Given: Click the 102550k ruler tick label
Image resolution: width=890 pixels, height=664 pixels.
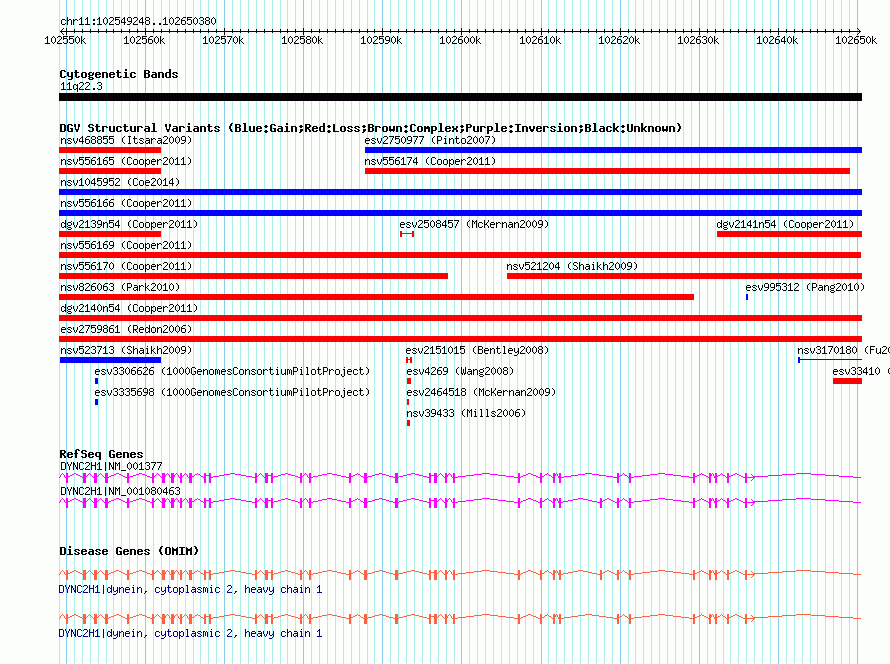Looking at the screenshot, I should 65,40.
